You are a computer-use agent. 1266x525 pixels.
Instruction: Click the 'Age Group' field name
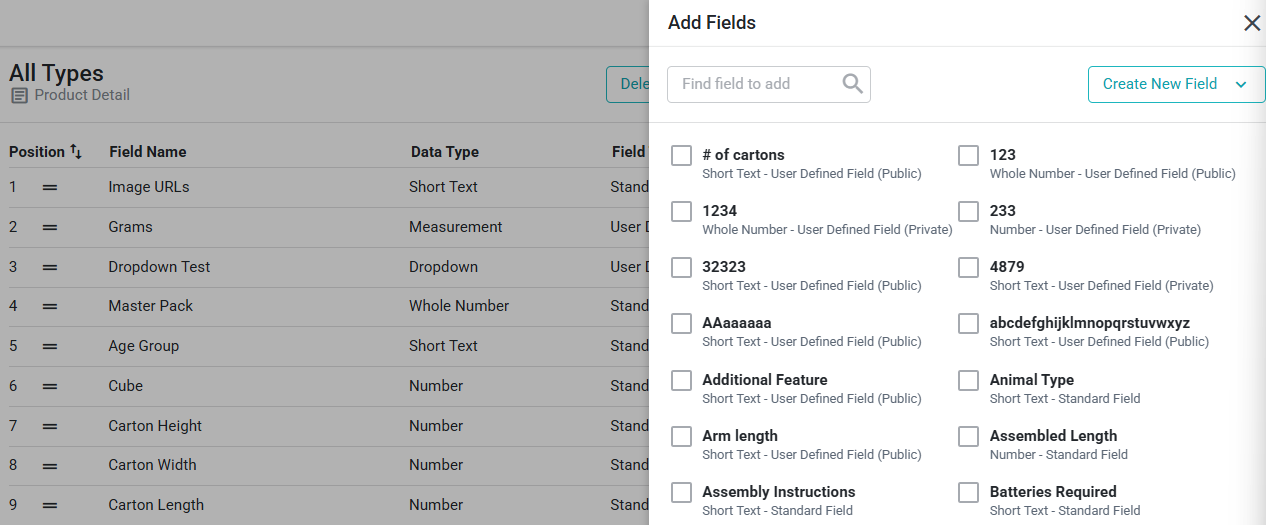(x=144, y=346)
